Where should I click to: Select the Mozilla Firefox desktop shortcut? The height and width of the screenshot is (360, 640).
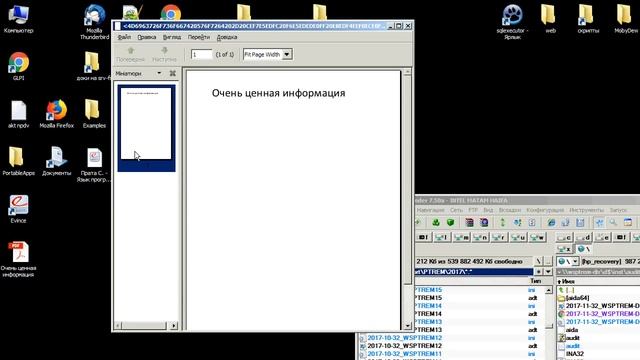(x=56, y=114)
